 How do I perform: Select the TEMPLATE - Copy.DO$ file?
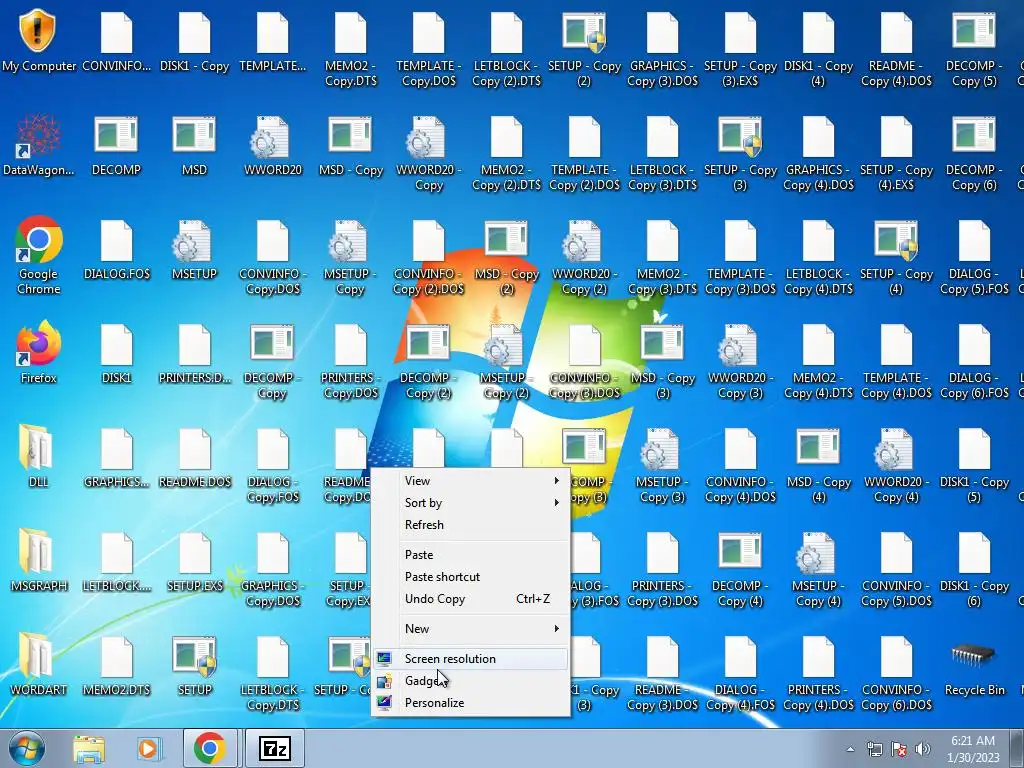428,48
